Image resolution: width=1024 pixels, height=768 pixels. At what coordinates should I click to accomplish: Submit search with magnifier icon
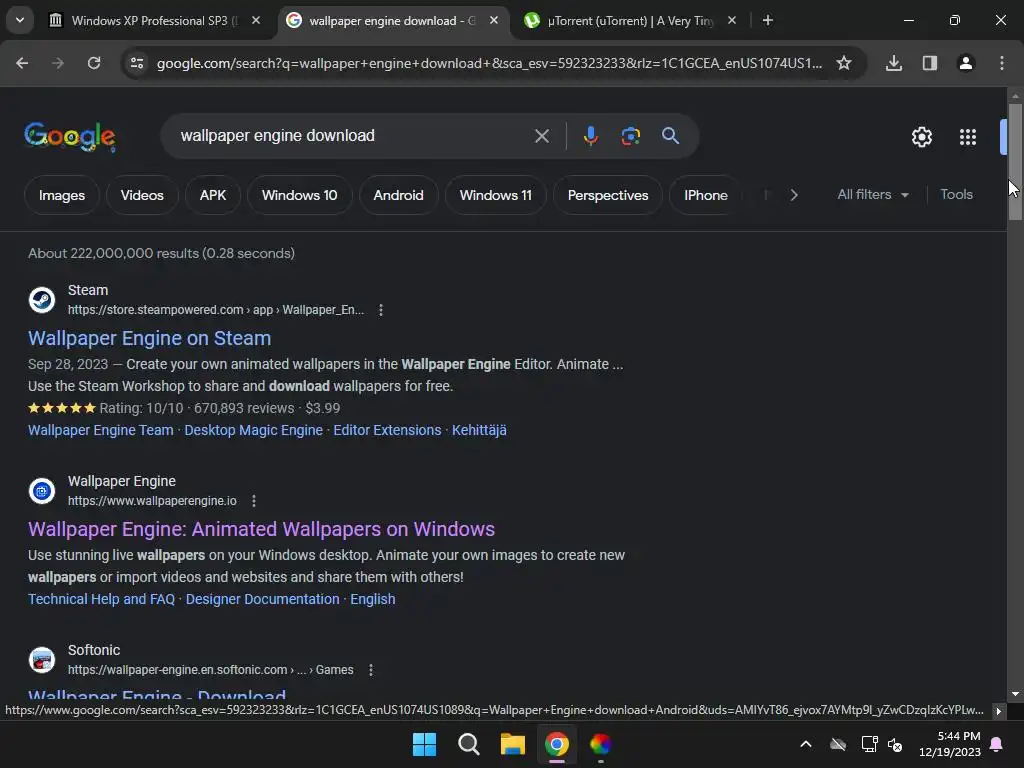point(670,136)
